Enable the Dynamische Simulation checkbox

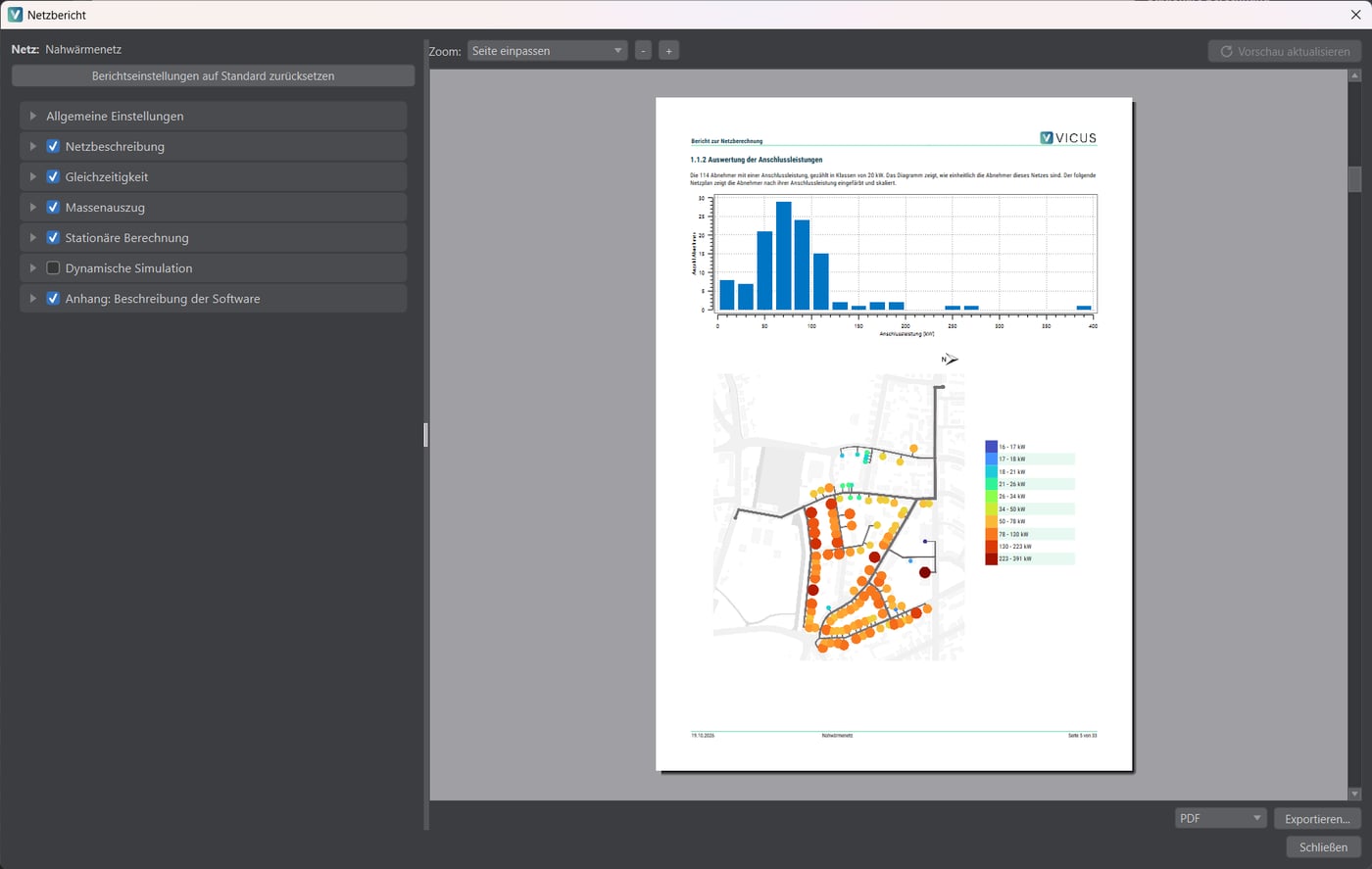(53, 267)
